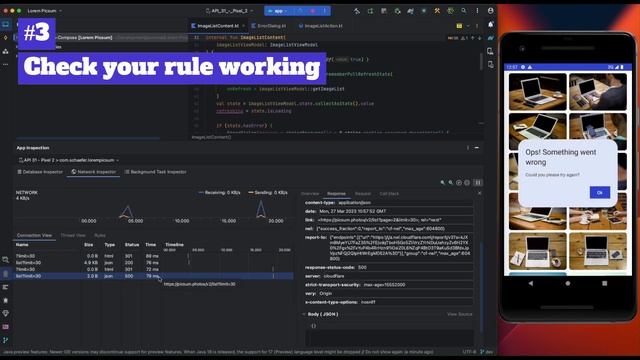Select the Response details tab
Image resolution: width=640 pixels, height=360 pixels.
pos(336,193)
